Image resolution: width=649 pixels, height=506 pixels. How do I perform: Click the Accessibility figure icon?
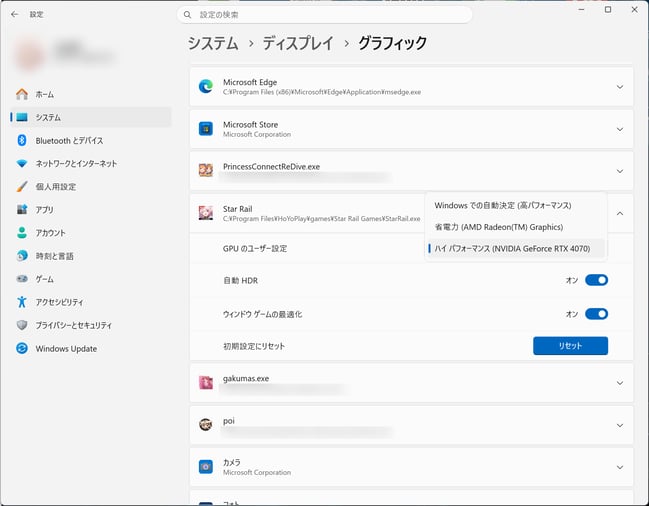22,302
